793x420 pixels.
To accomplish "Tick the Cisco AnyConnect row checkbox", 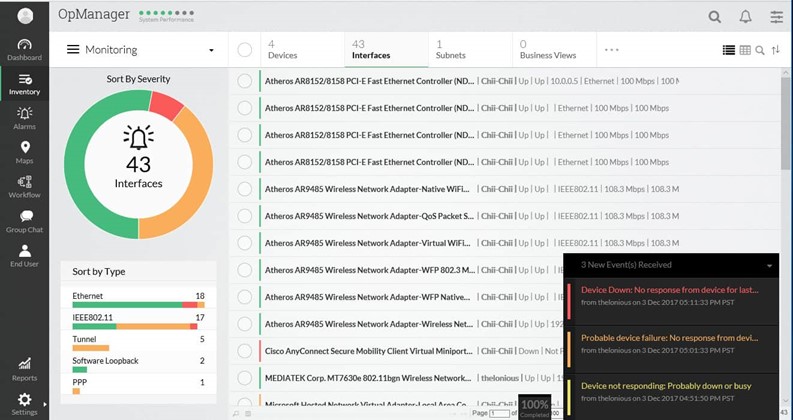I will [245, 351].
